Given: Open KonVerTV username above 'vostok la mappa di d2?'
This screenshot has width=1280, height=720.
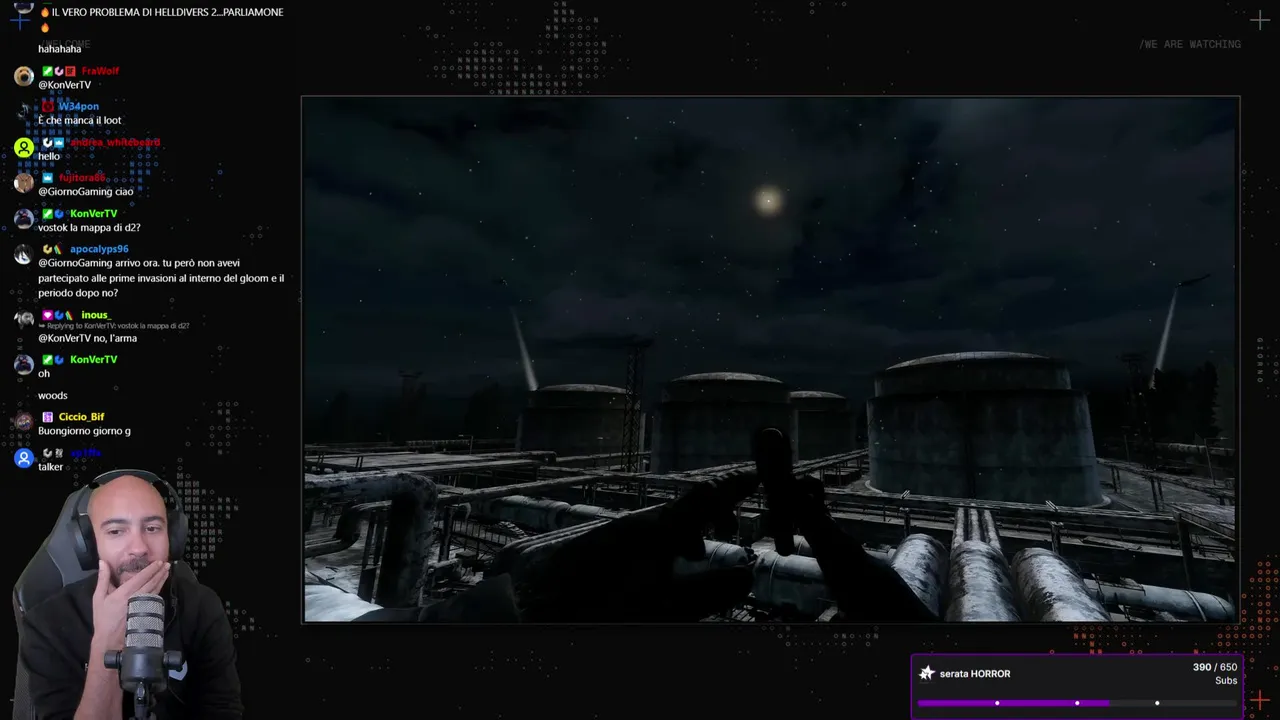Looking at the screenshot, I should click(x=93, y=214).
